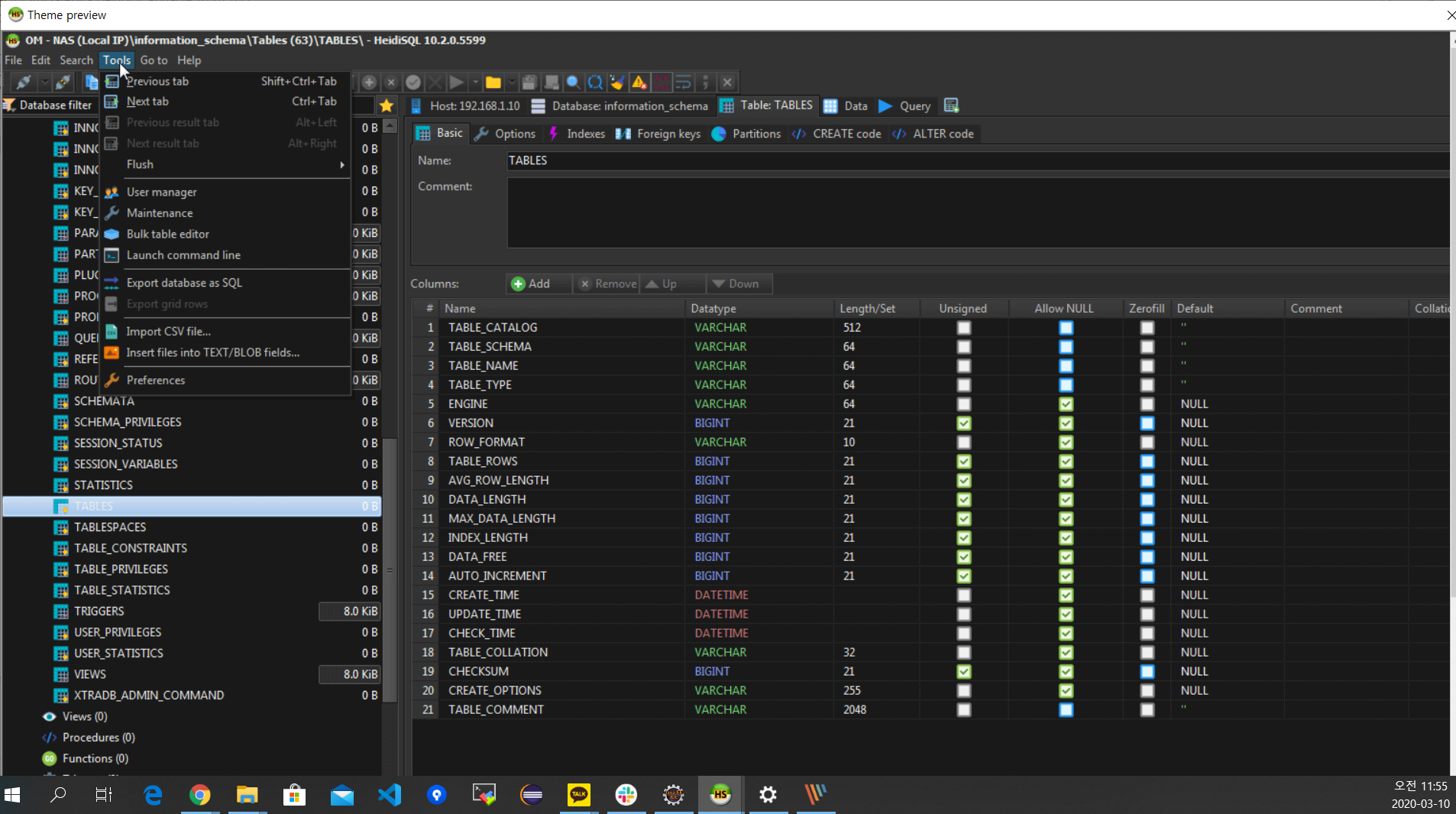Viewport: 1456px width, 814px height.
Task: Click the Down button for columns
Action: 739,284
